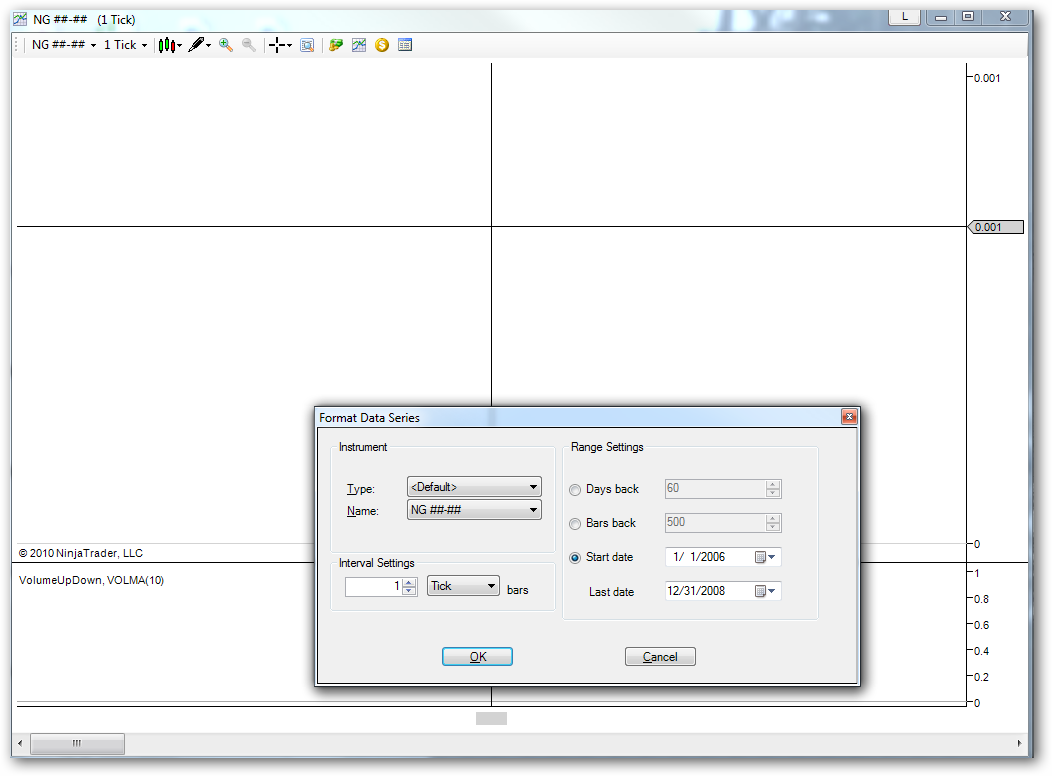The image size is (1052, 776).
Task: Maximize the chart window
Action: click(x=968, y=17)
